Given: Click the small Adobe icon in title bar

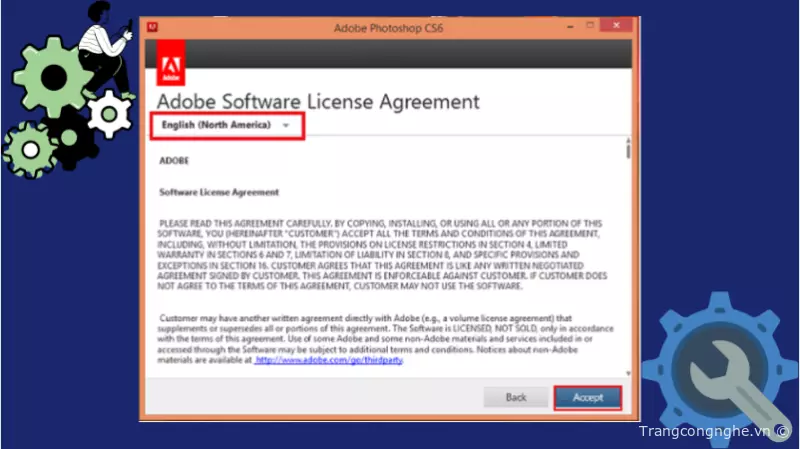Looking at the screenshot, I should 151,28.
